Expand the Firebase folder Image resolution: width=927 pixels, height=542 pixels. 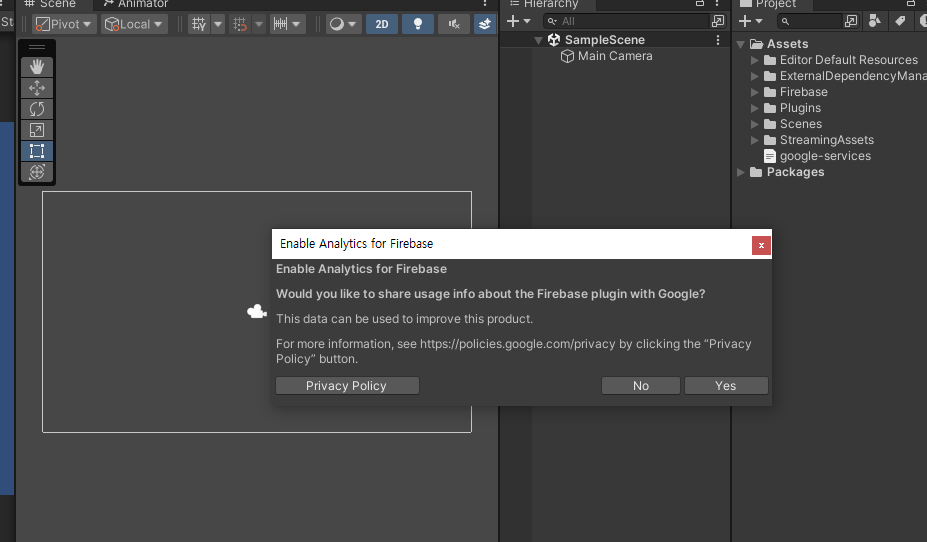point(754,92)
